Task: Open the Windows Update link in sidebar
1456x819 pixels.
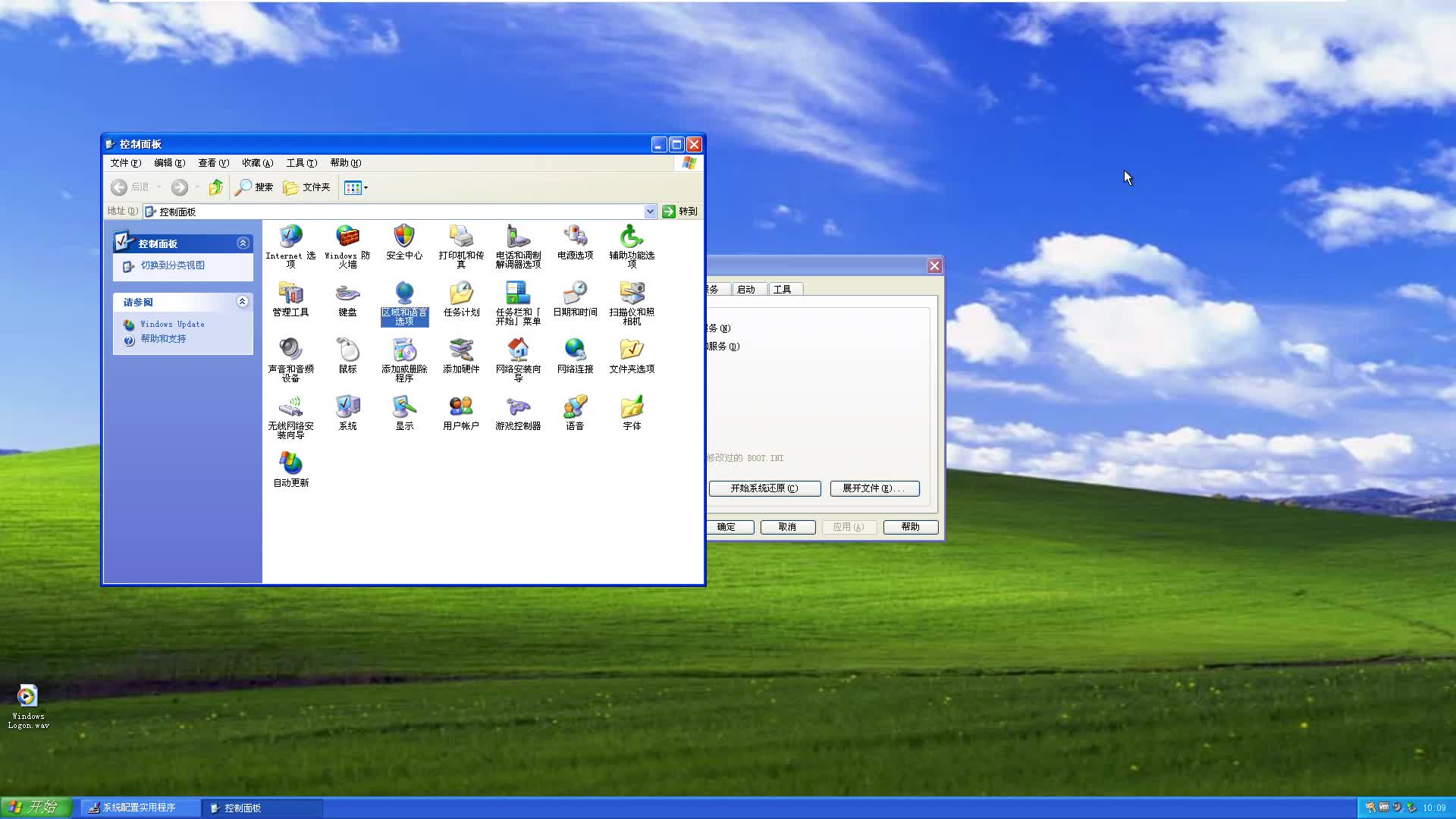Action: [x=172, y=324]
